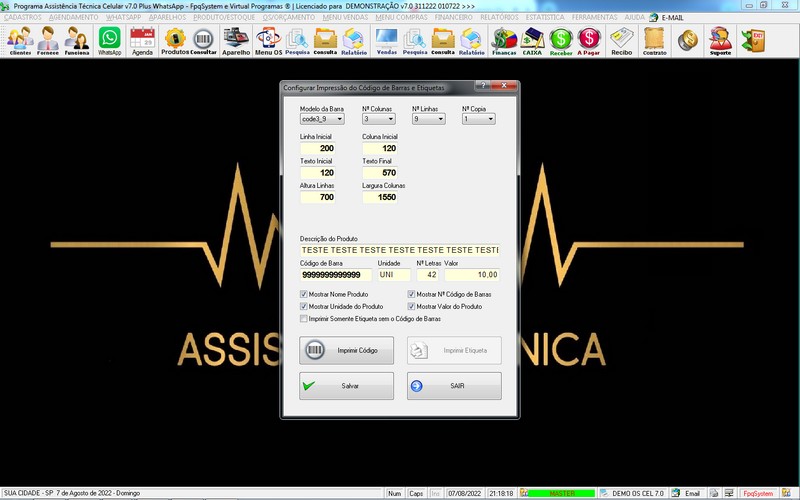Open the FERRAMENTAS menu
This screenshot has width=800, height=500.
[x=594, y=17]
